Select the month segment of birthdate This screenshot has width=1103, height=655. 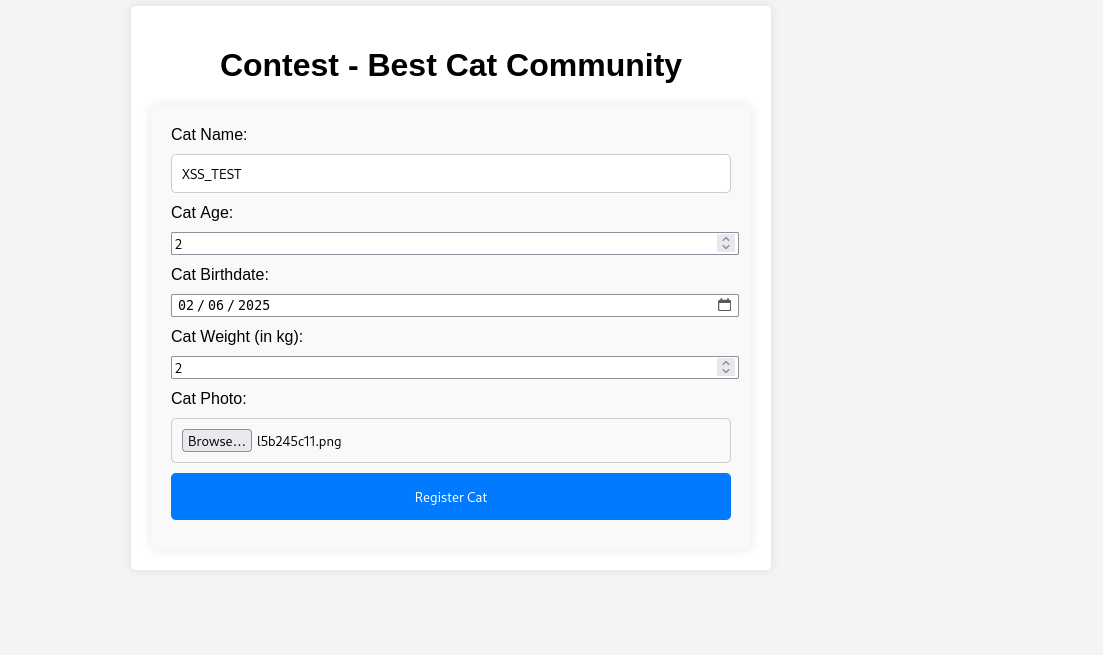186,306
